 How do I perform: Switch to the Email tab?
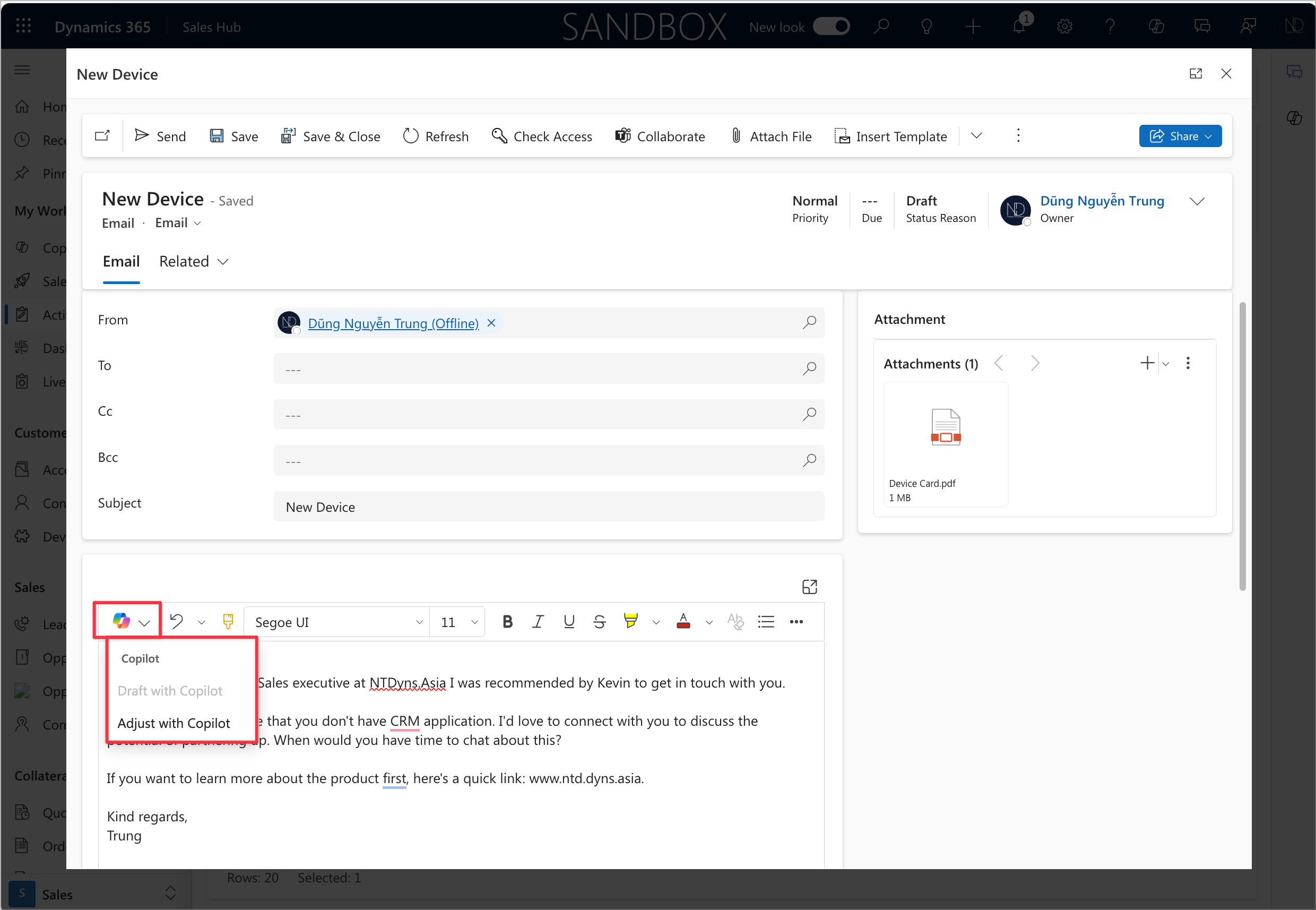point(121,261)
